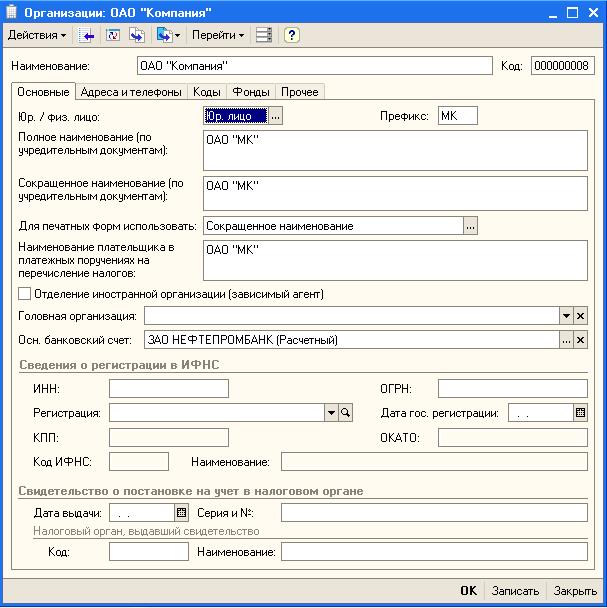The width and height of the screenshot is (607, 608).
Task: Expand the Головная организация dropdown
Action: click(x=566, y=316)
